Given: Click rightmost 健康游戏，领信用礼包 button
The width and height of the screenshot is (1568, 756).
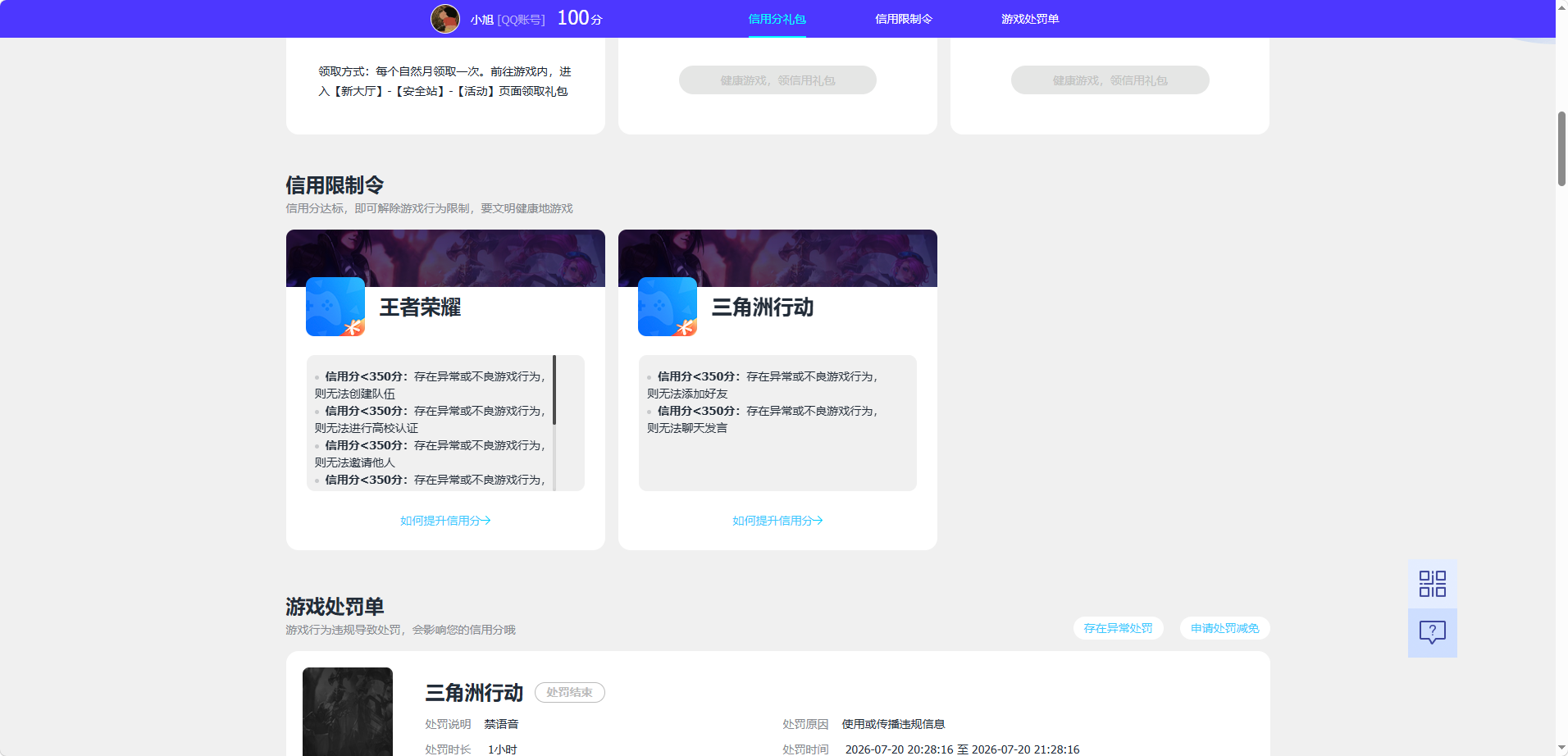Looking at the screenshot, I should point(1110,80).
